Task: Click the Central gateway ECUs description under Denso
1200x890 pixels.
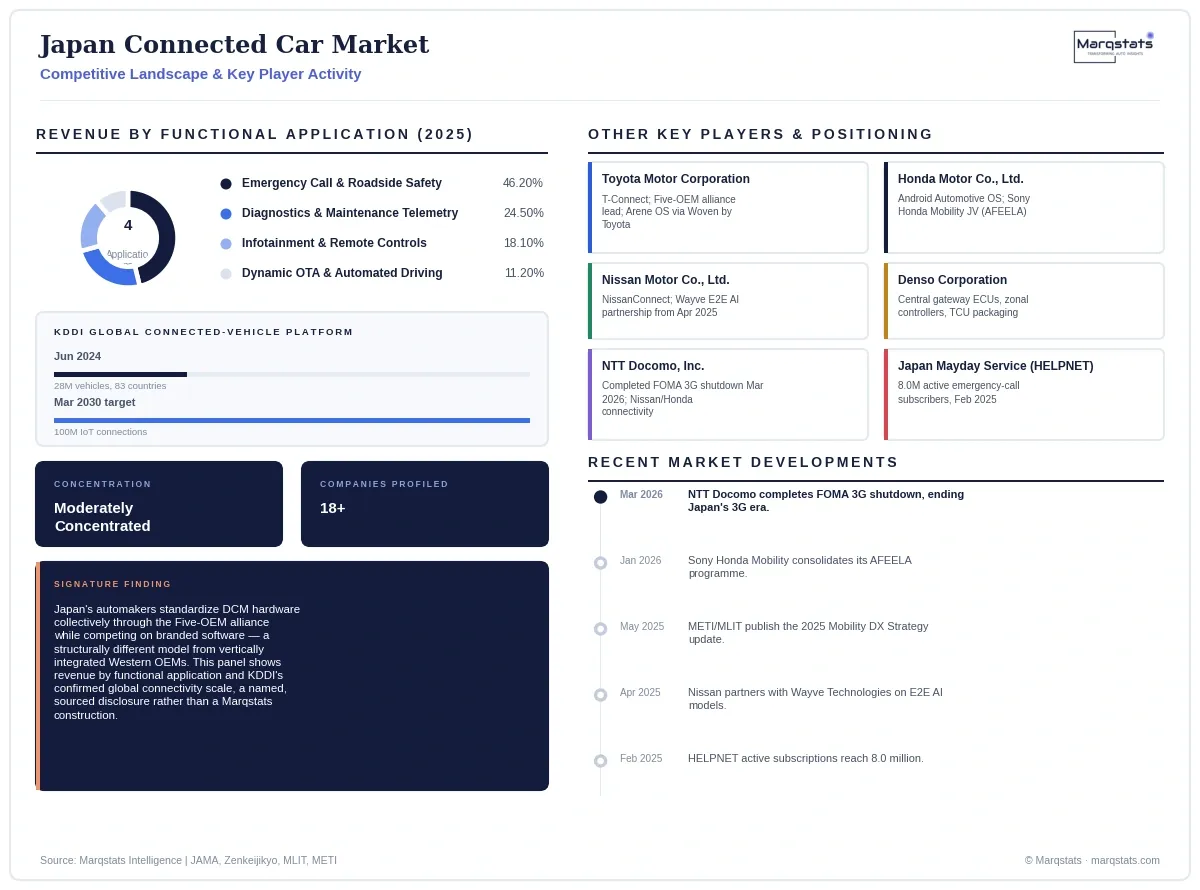Action: click(963, 306)
